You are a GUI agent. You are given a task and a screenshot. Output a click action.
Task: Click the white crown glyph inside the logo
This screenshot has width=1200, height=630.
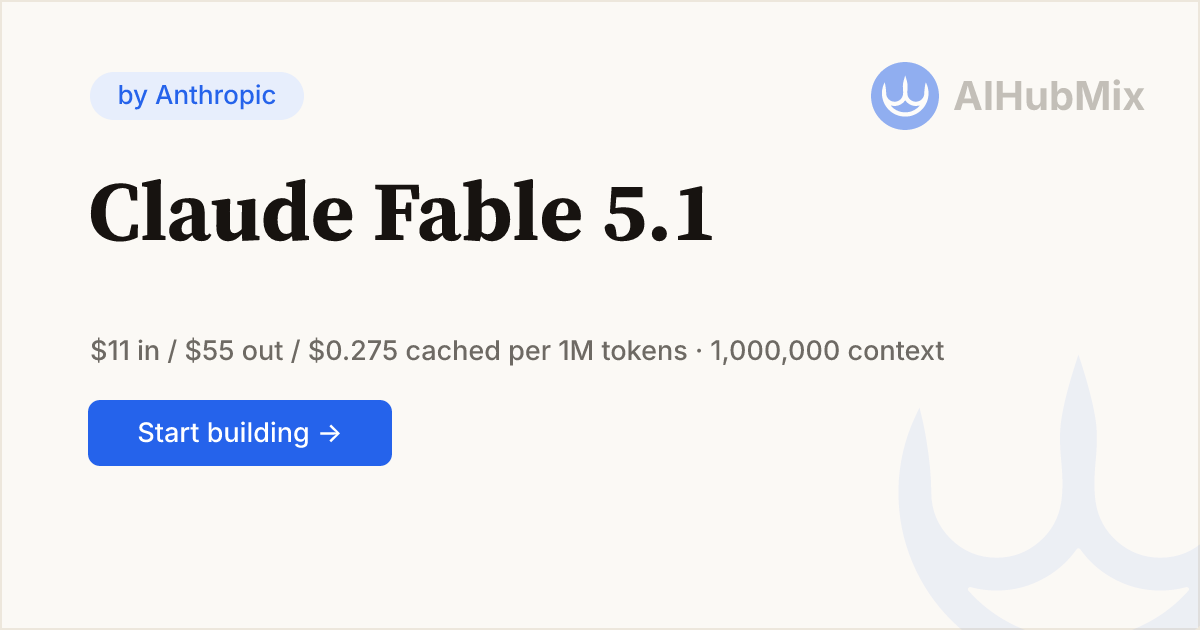tap(905, 98)
